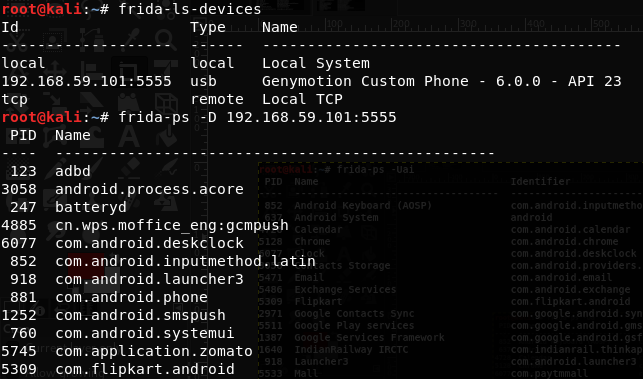This screenshot has width=643, height=379.
Task: Select the faint Zoom magnifier tool icon
Action: 166,40
